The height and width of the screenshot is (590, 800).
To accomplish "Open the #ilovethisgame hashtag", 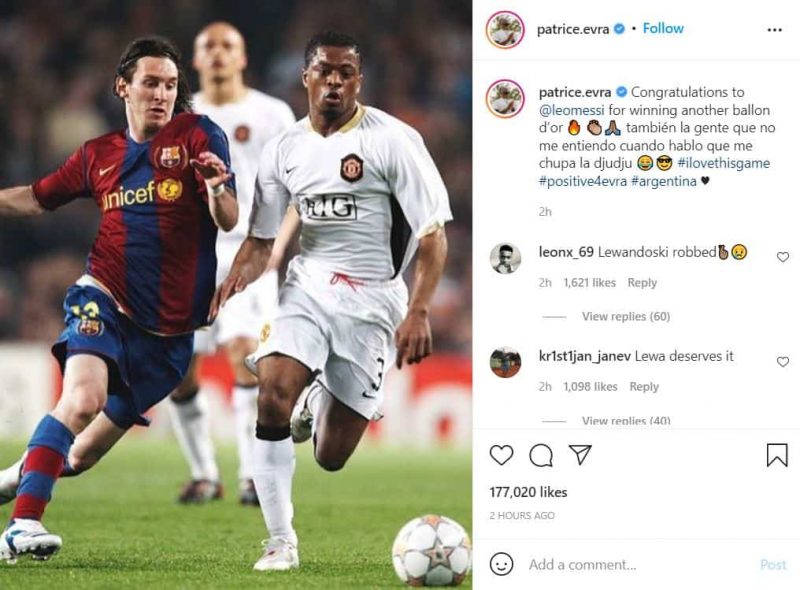I will coord(723,163).
